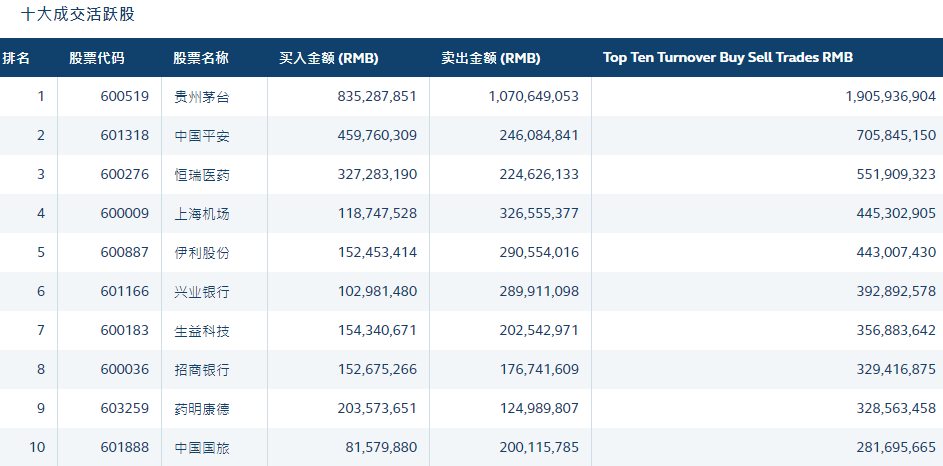The height and width of the screenshot is (466, 943).
Task: Click buy amount 81,579,880
Action: coord(381,447)
